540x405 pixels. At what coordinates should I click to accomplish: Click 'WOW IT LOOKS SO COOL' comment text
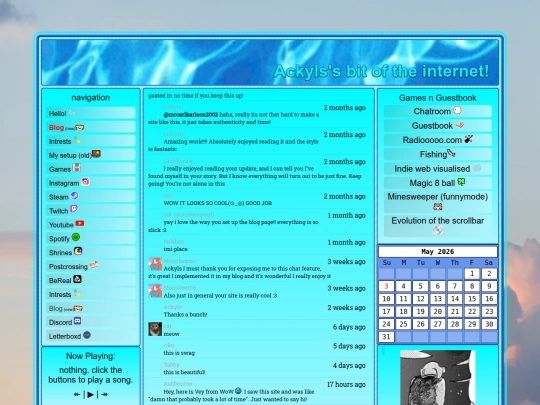point(218,203)
